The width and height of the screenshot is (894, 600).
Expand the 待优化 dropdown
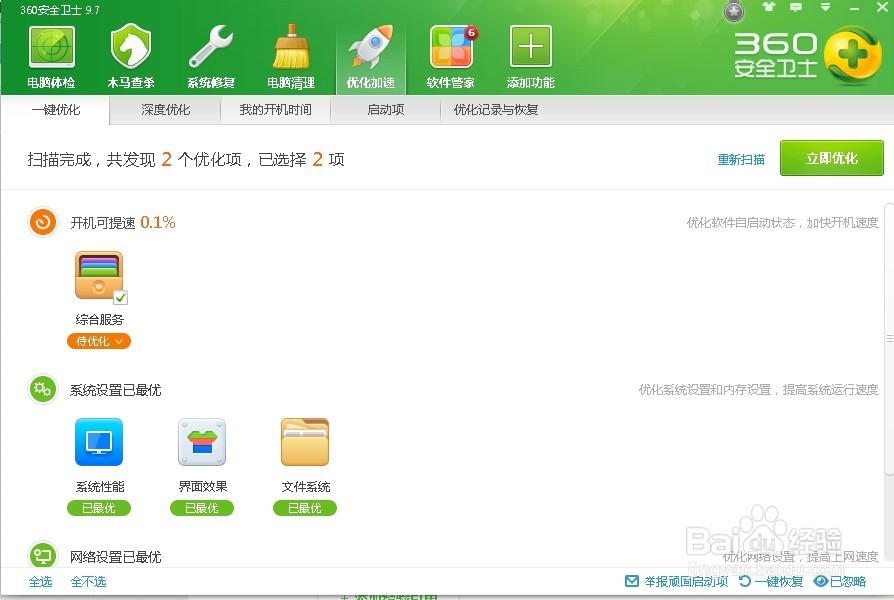tap(99, 341)
